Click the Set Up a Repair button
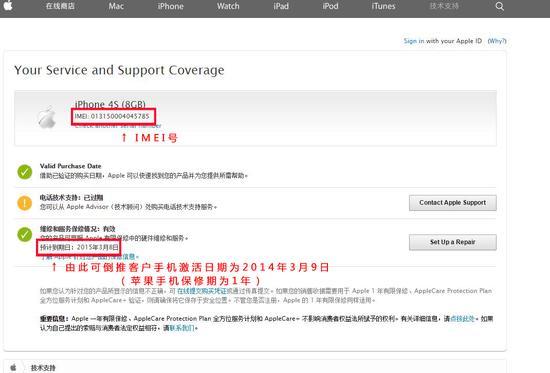Image resolution: width=550 pixels, height=373 pixels. pos(452,242)
